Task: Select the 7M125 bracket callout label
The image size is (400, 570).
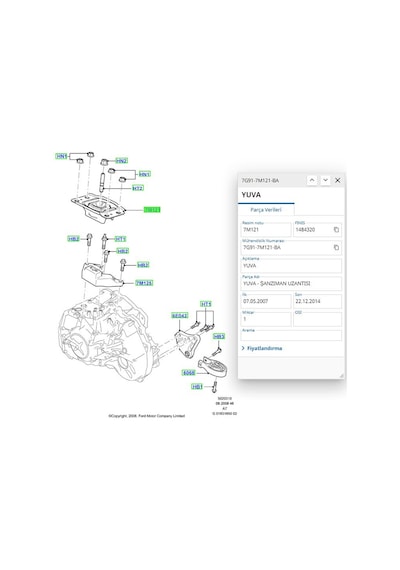Action: [x=144, y=283]
